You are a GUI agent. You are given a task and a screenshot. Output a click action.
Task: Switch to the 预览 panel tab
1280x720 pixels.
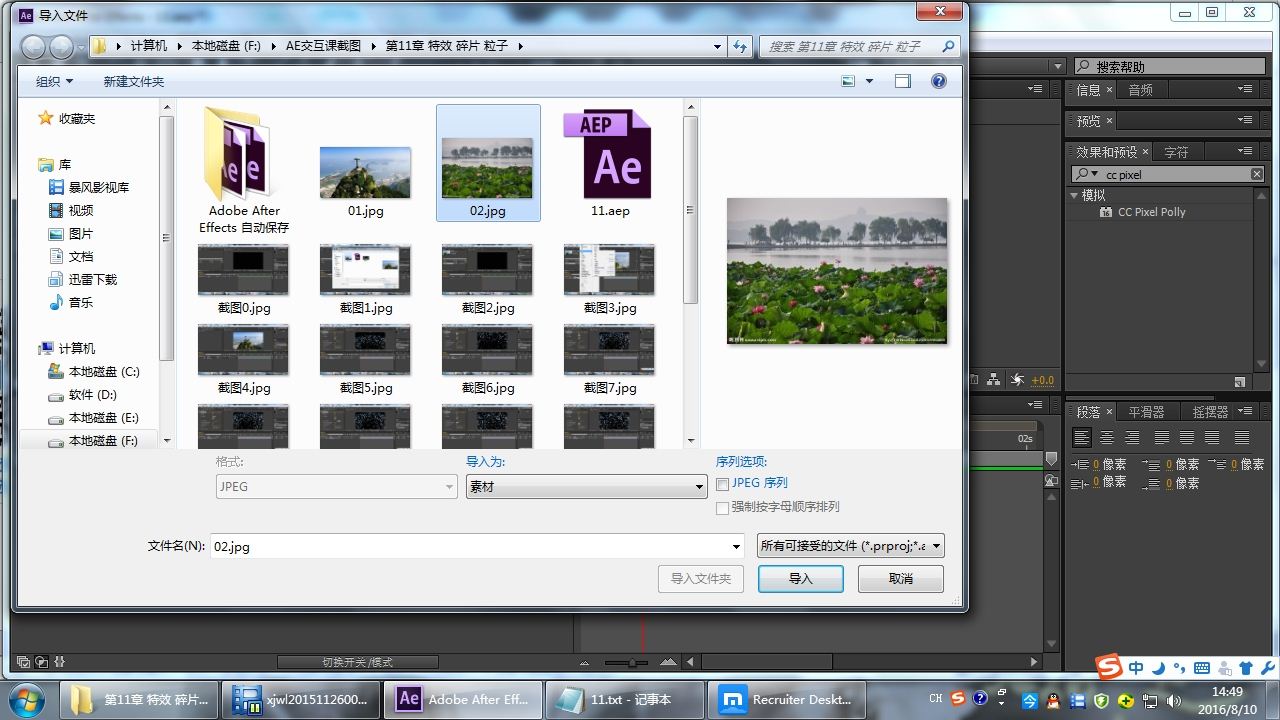pyautogui.click(x=1088, y=121)
